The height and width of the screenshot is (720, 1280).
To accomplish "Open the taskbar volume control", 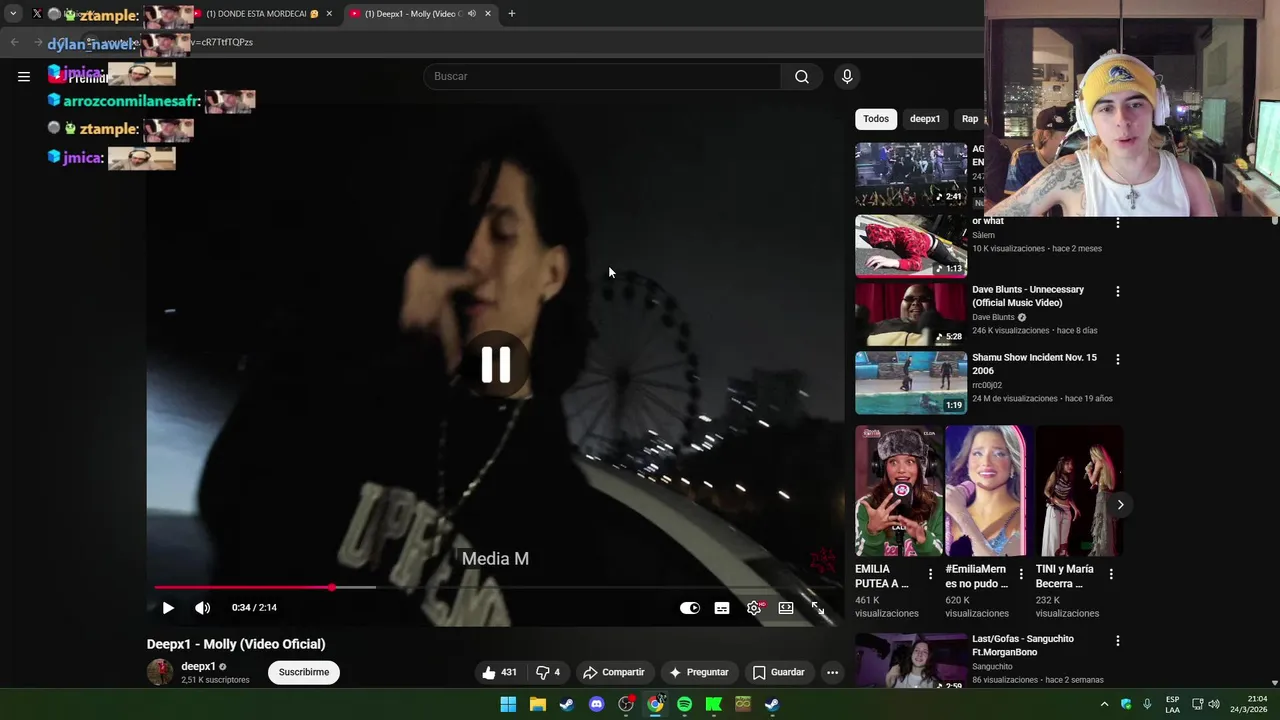I will pos(1213,704).
